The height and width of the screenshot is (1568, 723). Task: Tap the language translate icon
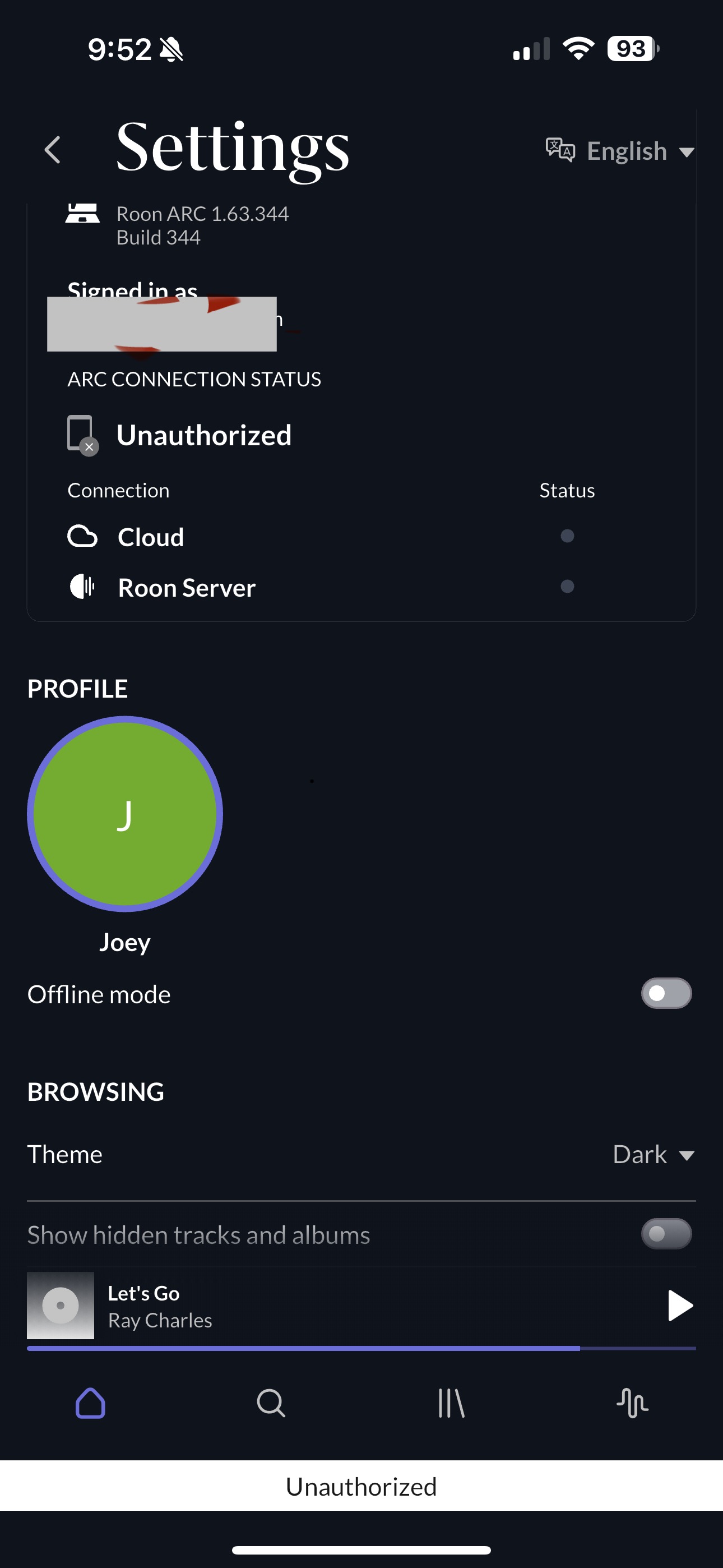click(560, 150)
